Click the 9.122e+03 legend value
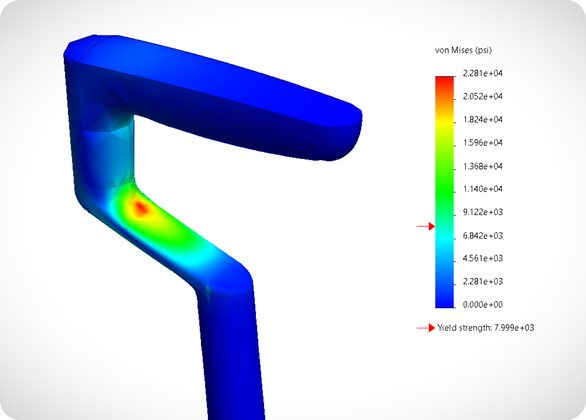Image resolution: width=586 pixels, height=420 pixels. pyautogui.click(x=482, y=212)
